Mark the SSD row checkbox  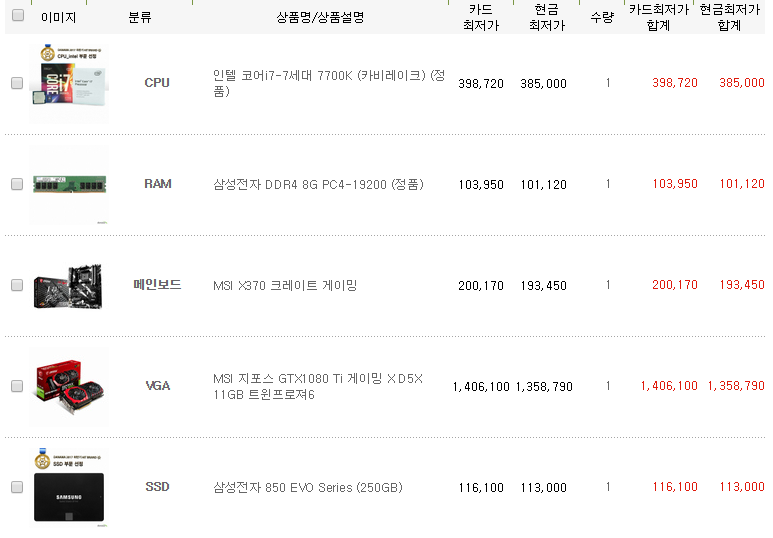point(17,487)
